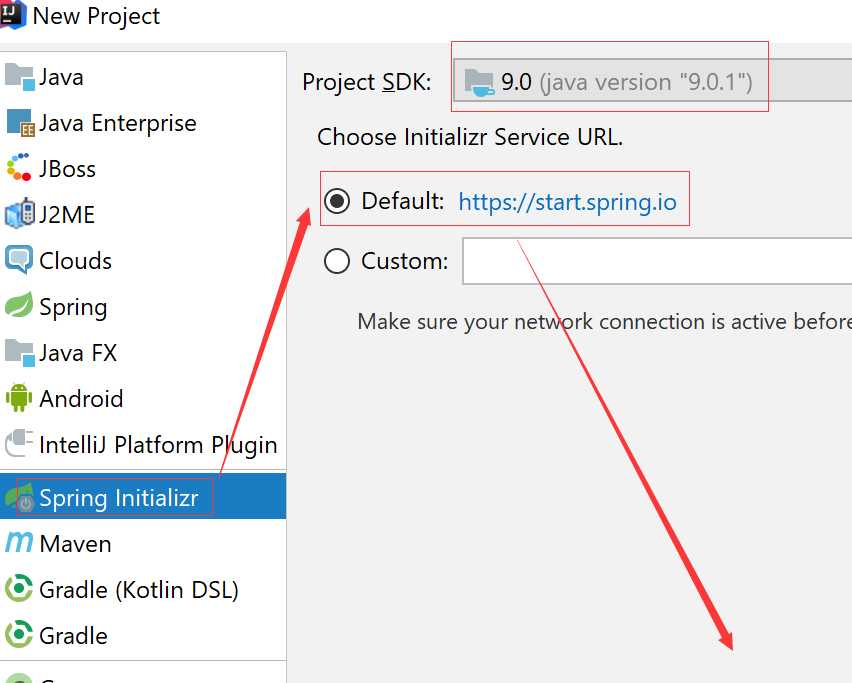This screenshot has width=852, height=683.
Task: Select Java FX list entry
Action: [x=78, y=353]
